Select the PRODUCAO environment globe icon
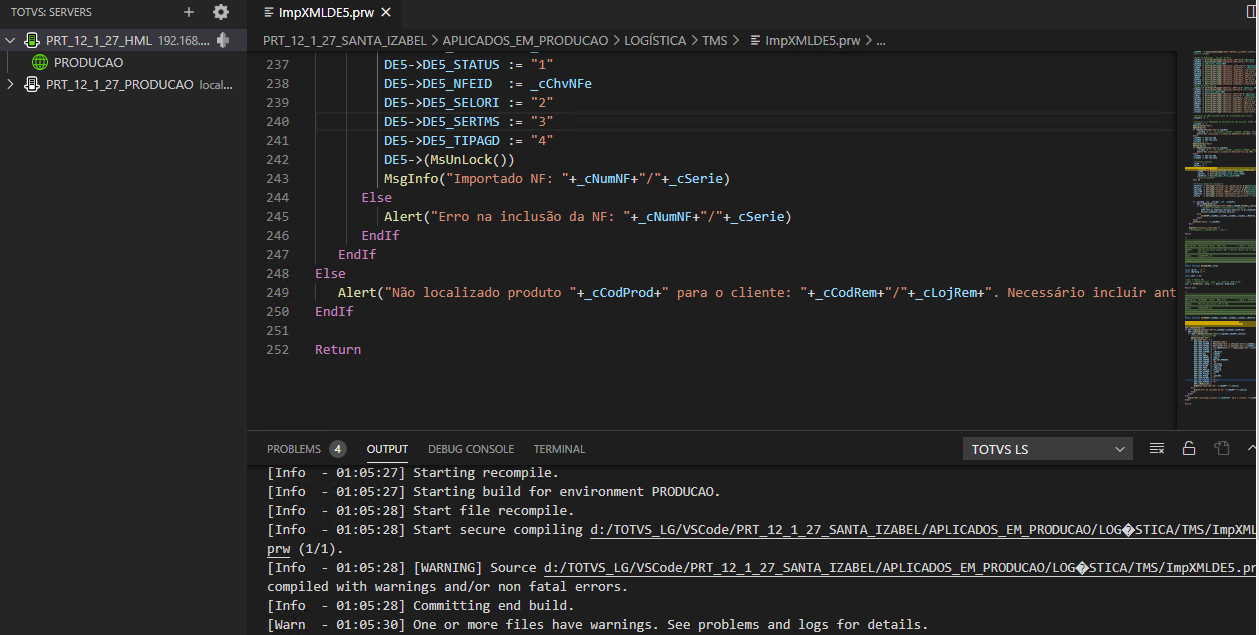 tap(38, 62)
